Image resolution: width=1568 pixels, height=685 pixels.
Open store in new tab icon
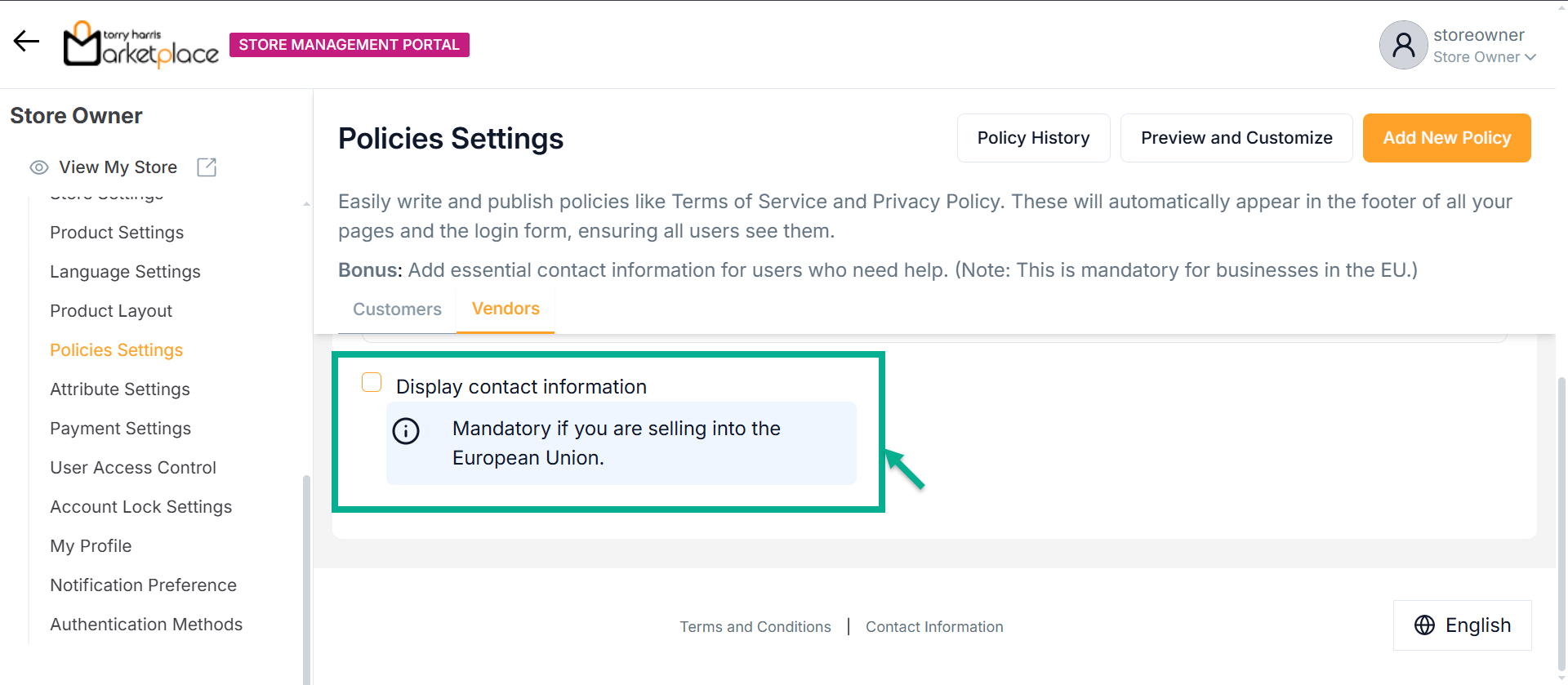point(207,167)
